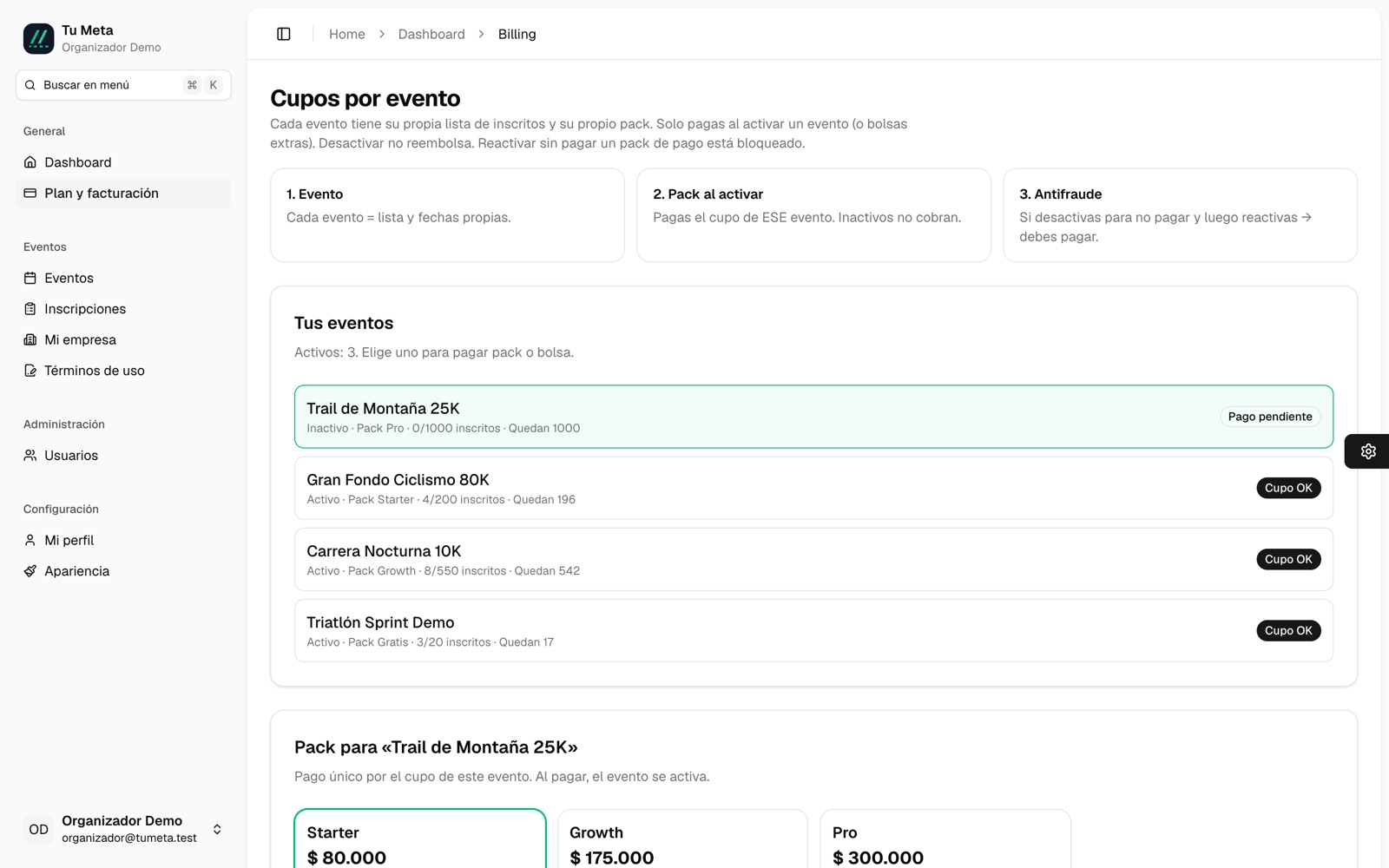
Task: Click the Dashboard home icon
Action: pos(30,162)
